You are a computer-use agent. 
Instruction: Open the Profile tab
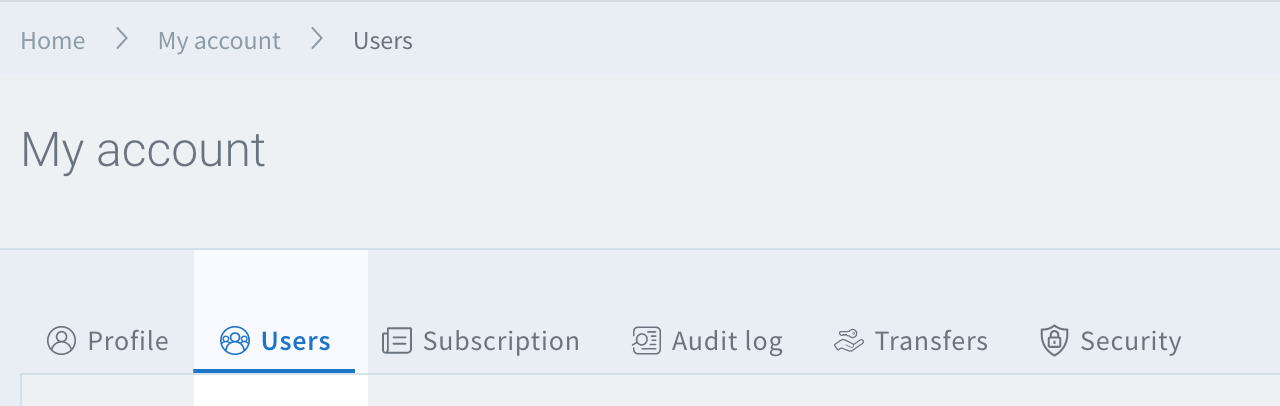coord(128,341)
